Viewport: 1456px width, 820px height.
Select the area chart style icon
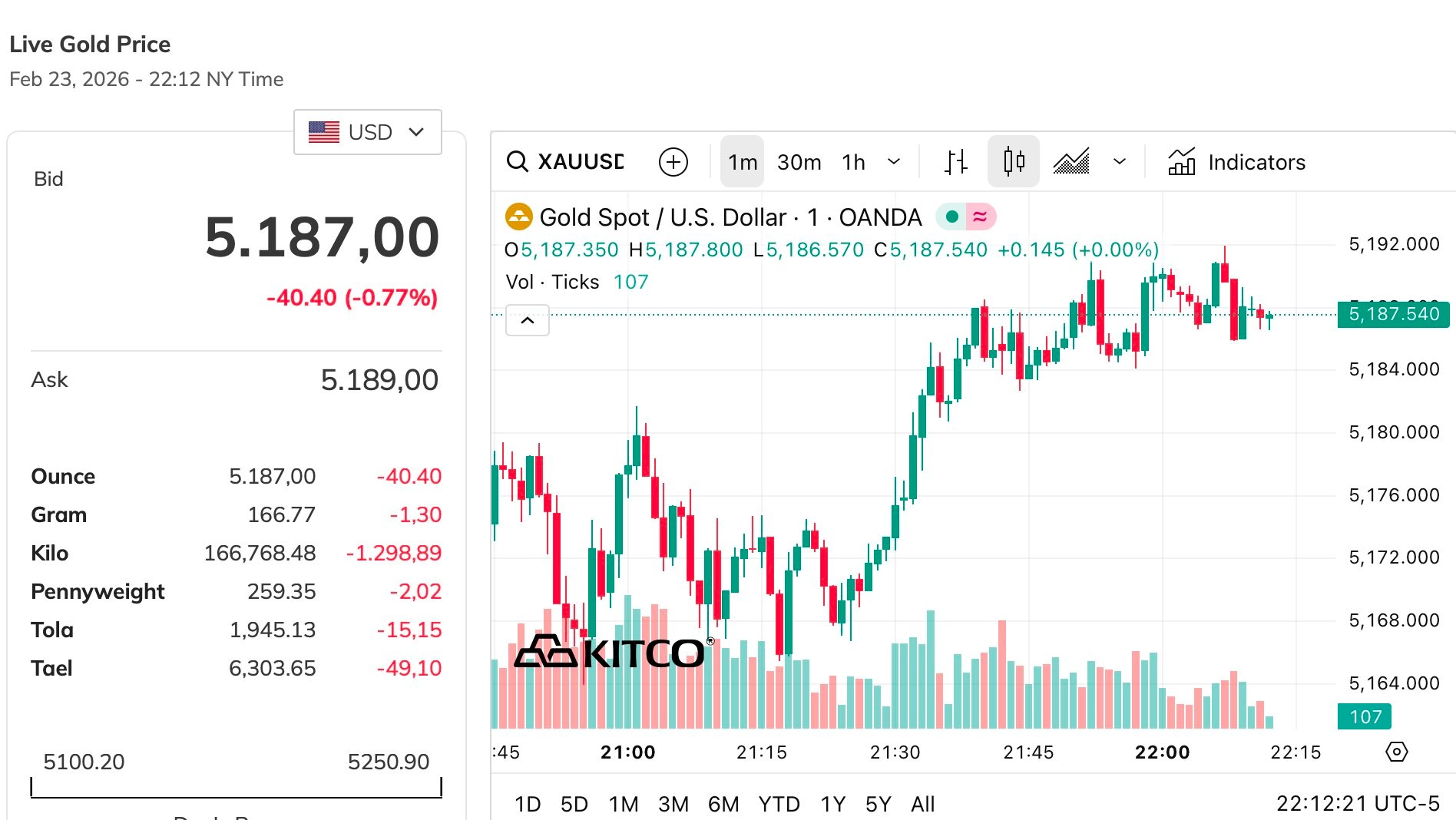point(1071,162)
